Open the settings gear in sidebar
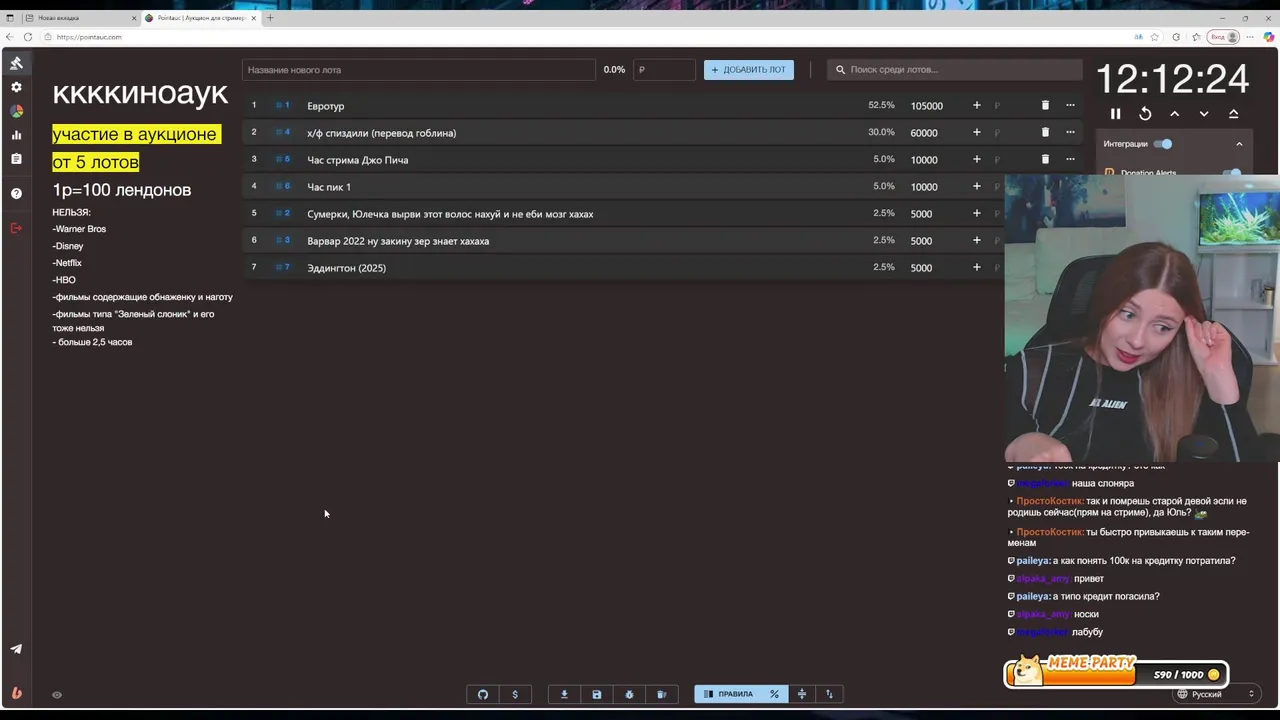The width and height of the screenshot is (1280, 720). point(16,88)
